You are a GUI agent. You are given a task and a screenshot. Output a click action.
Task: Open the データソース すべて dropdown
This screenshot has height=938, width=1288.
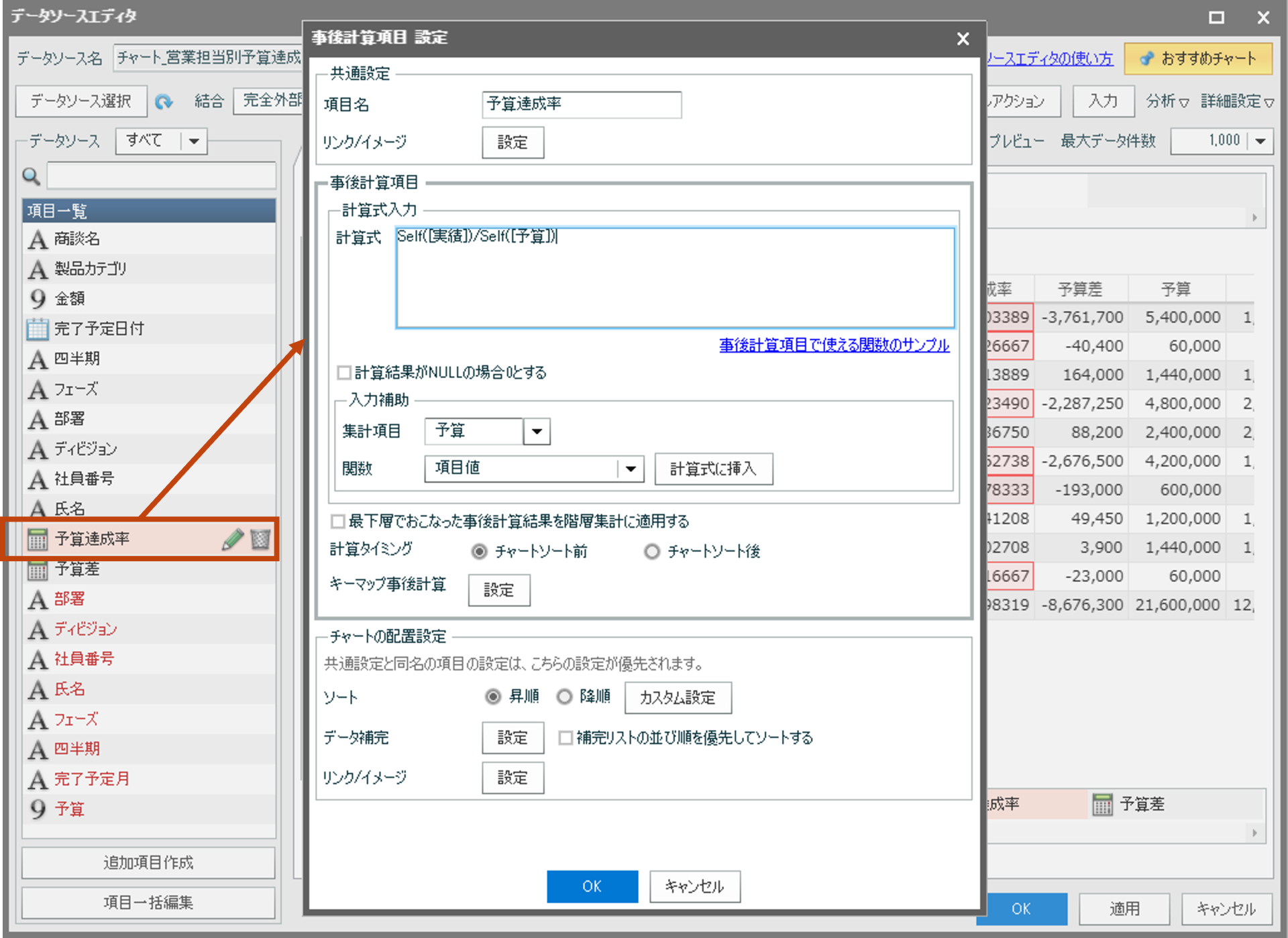194,141
